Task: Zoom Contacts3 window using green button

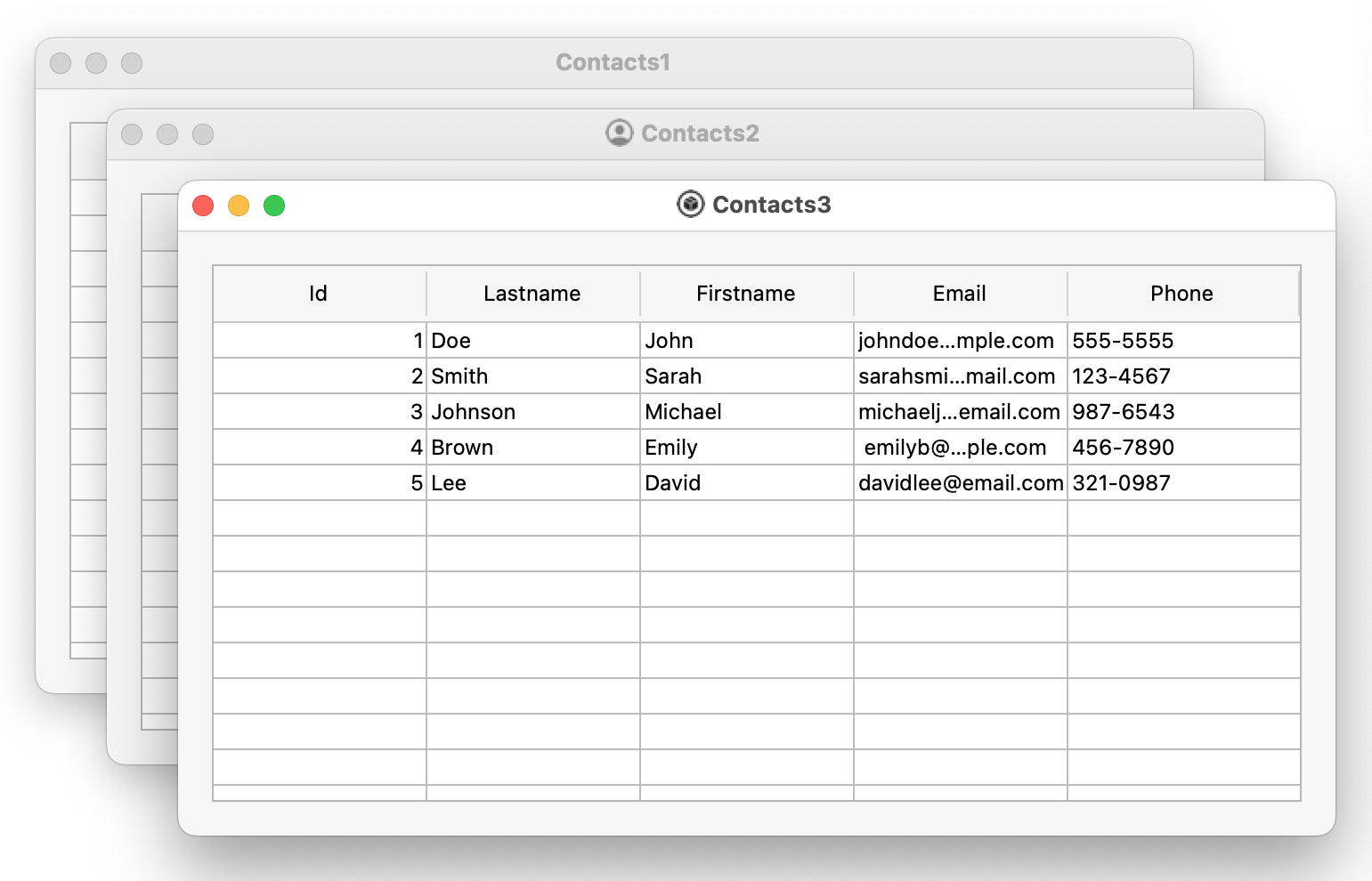Action: pos(274,206)
